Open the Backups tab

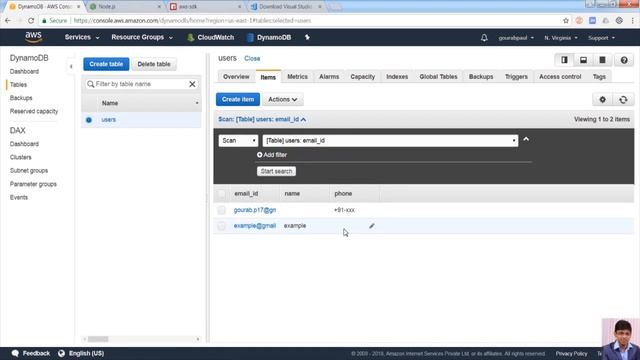481,77
